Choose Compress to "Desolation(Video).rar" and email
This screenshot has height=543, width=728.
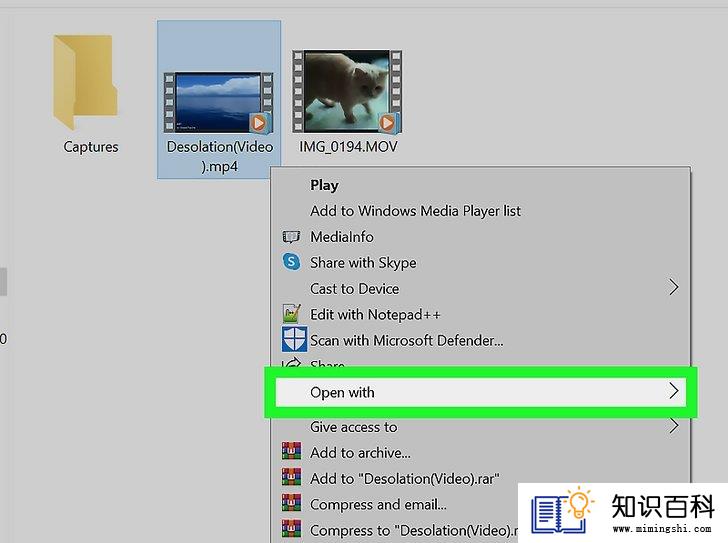click(x=414, y=531)
